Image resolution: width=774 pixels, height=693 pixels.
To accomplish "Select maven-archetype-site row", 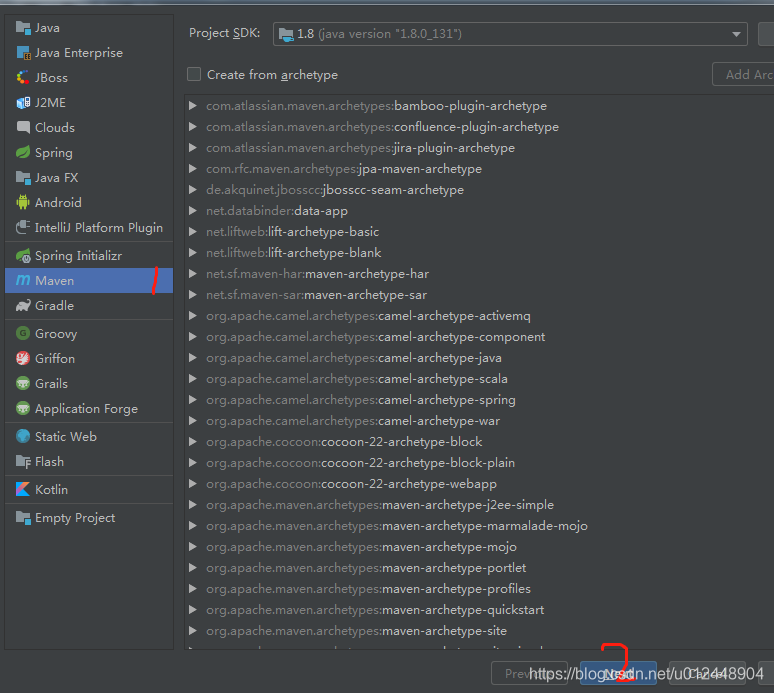I will [x=479, y=631].
